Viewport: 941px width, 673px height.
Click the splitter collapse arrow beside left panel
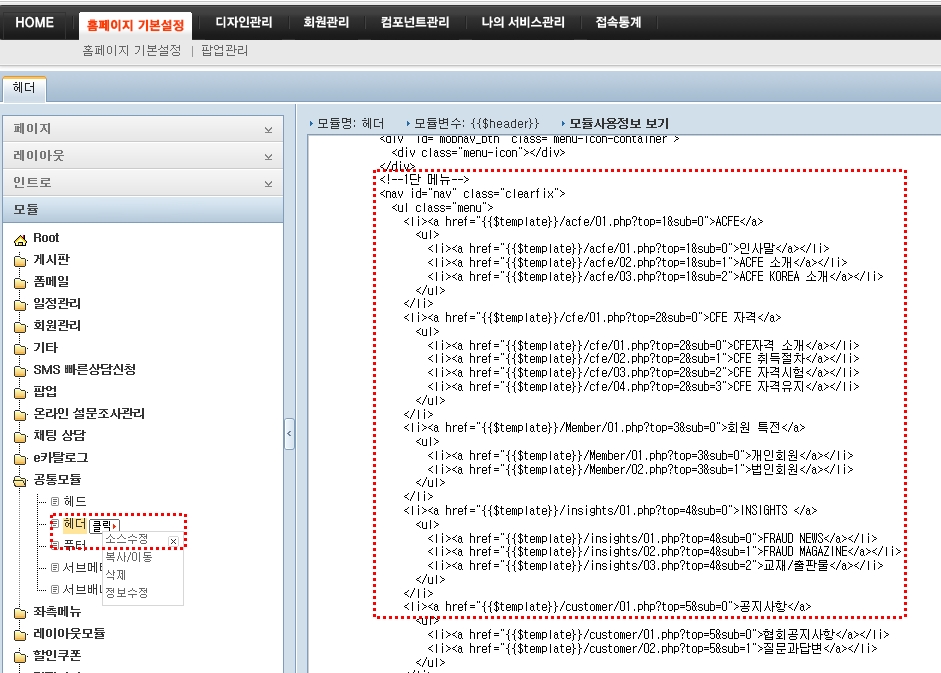click(289, 433)
